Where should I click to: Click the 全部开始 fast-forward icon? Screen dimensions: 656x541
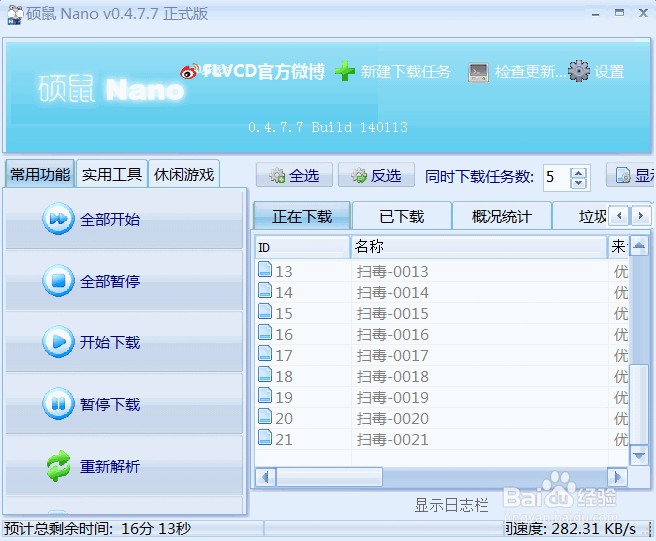pos(58,218)
